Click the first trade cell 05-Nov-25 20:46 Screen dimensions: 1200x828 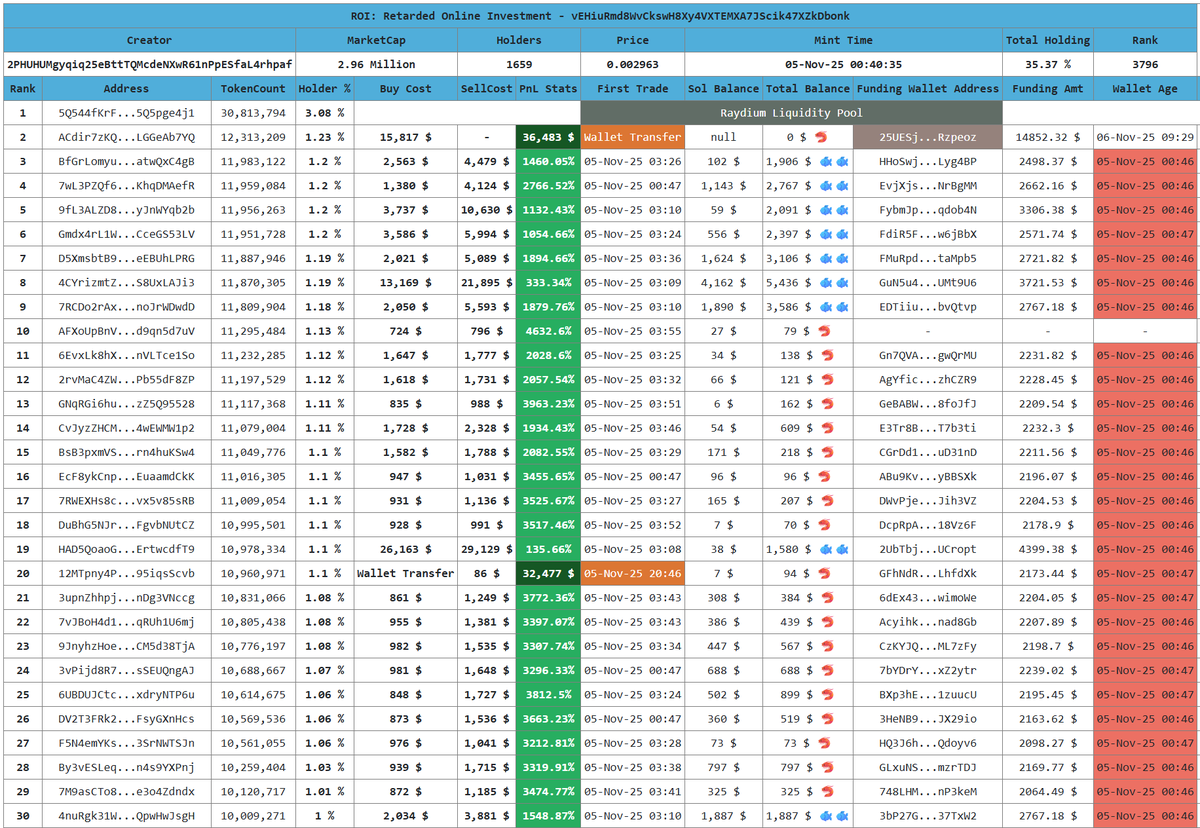point(632,573)
